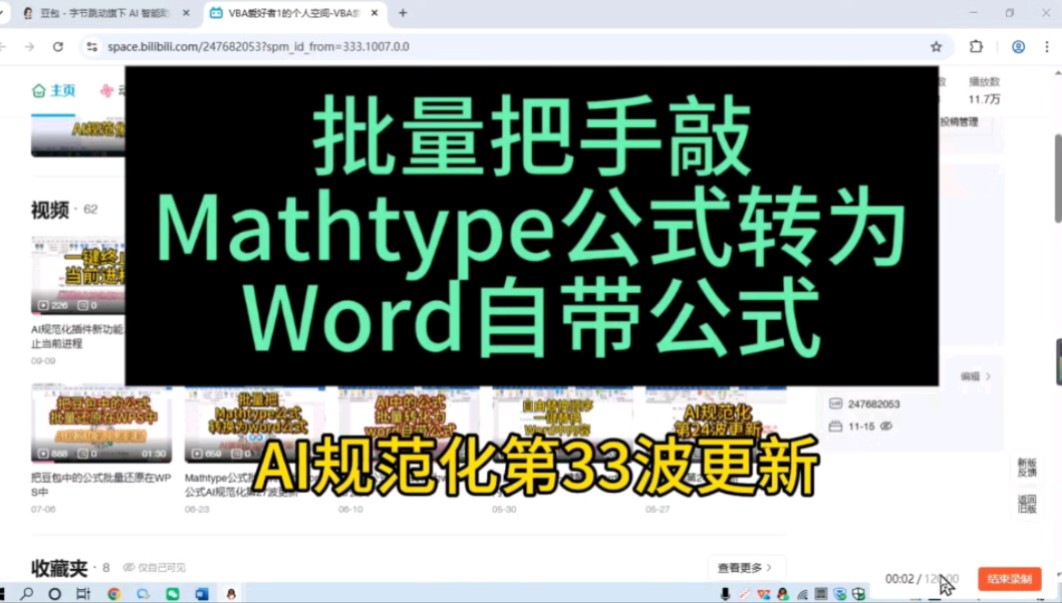Open Windows search from the taskbar
Viewport: 1062px width, 603px height.
pos(25,594)
